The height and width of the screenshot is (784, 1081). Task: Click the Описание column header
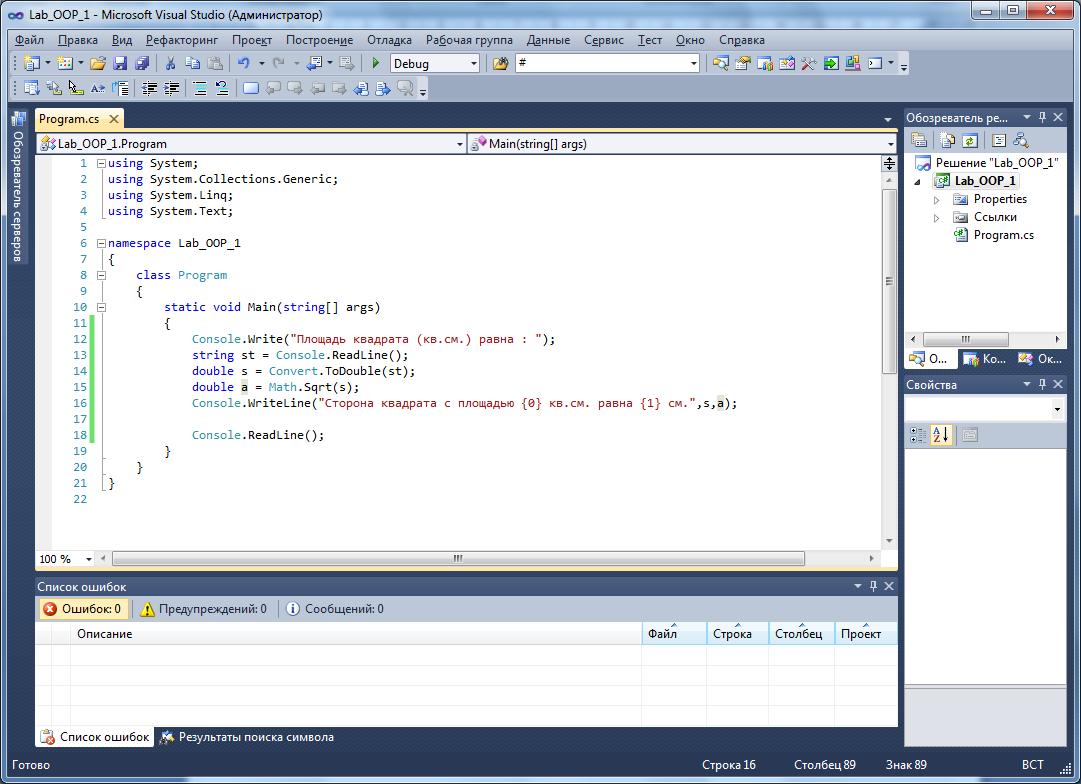pos(105,634)
